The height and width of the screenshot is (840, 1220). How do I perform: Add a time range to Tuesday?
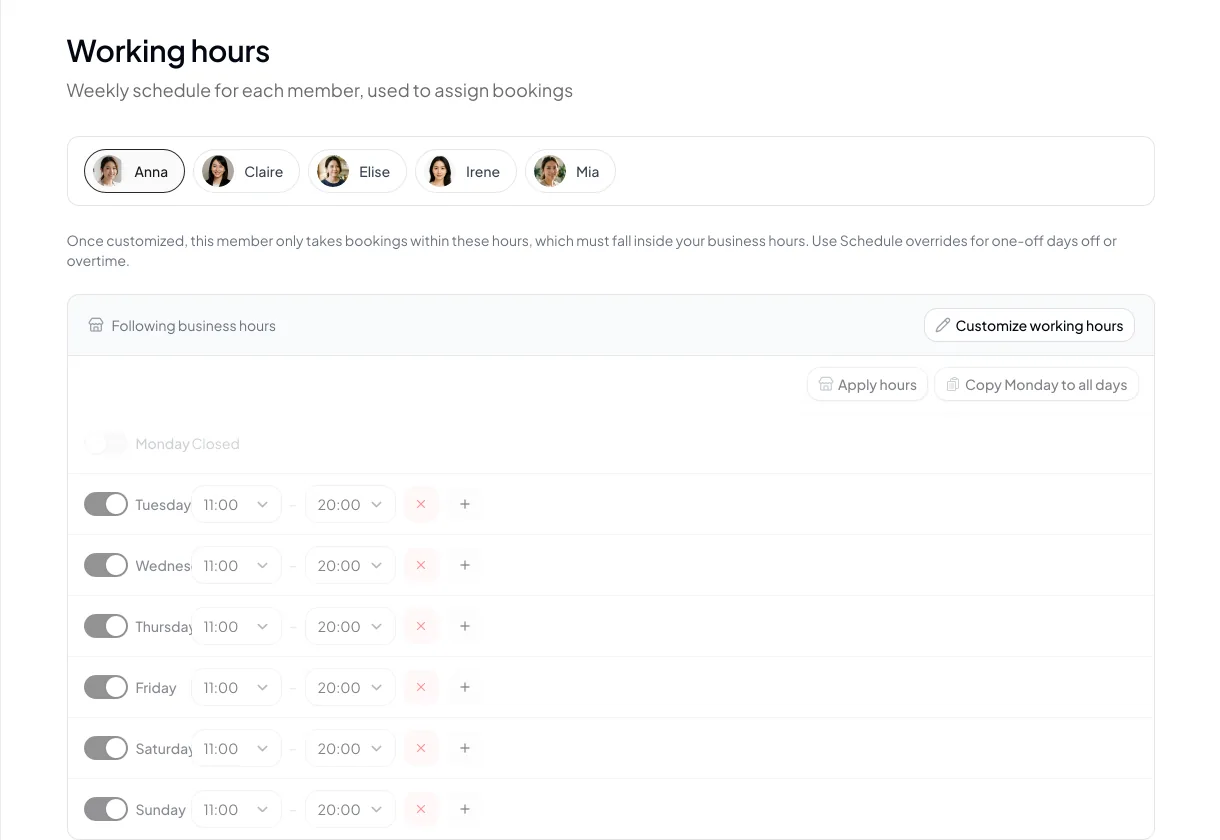point(465,504)
